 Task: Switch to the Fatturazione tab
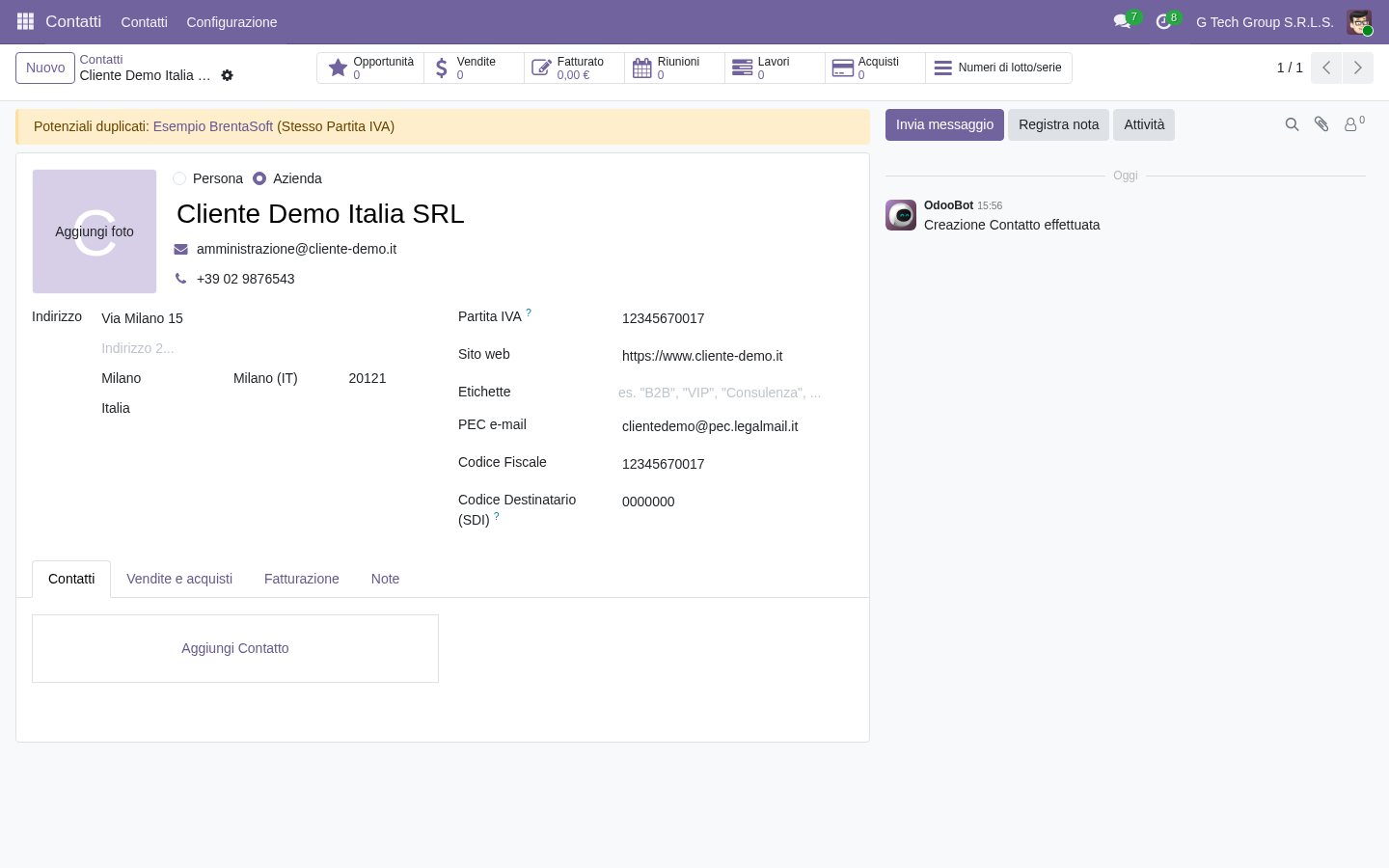(x=302, y=579)
